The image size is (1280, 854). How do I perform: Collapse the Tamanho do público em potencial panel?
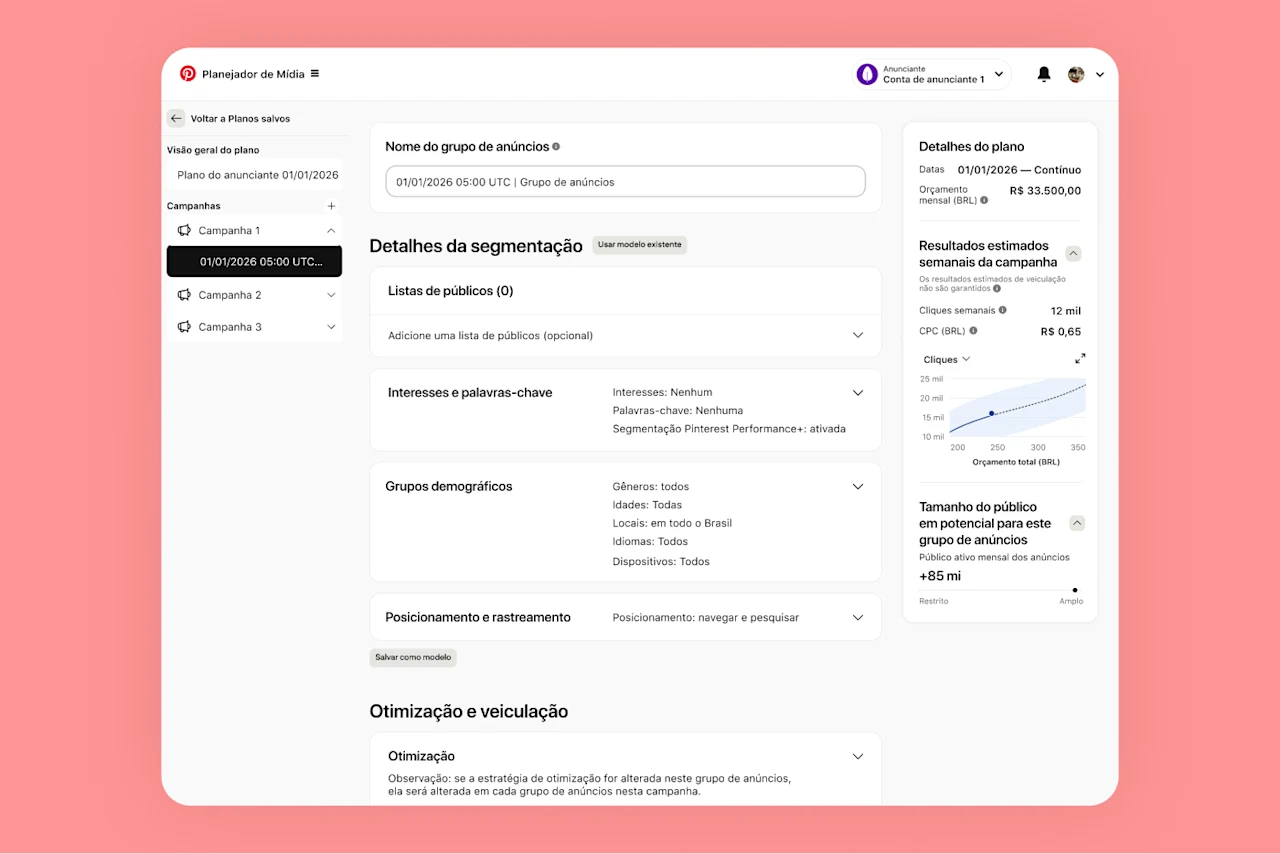[x=1077, y=522]
